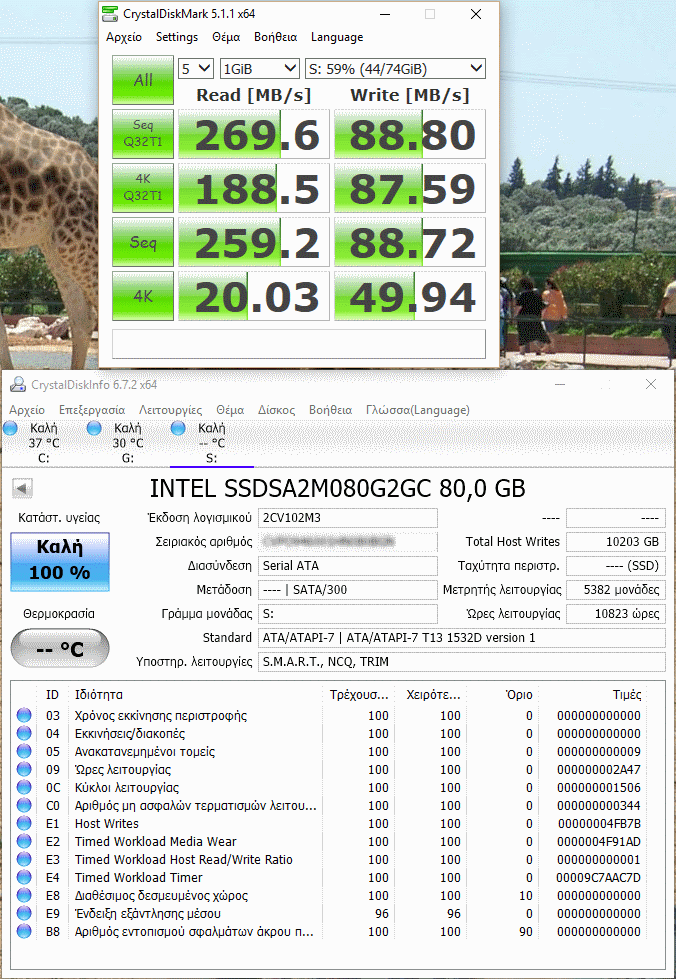Click the Ιδιότητα column header
Image resolution: width=676 pixels, height=979 pixels.
(x=99, y=694)
